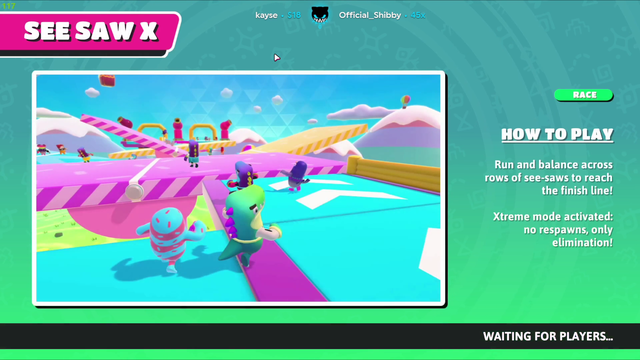
Task: Click the 'Xtreme mode activated' description text
Action: click(553, 229)
